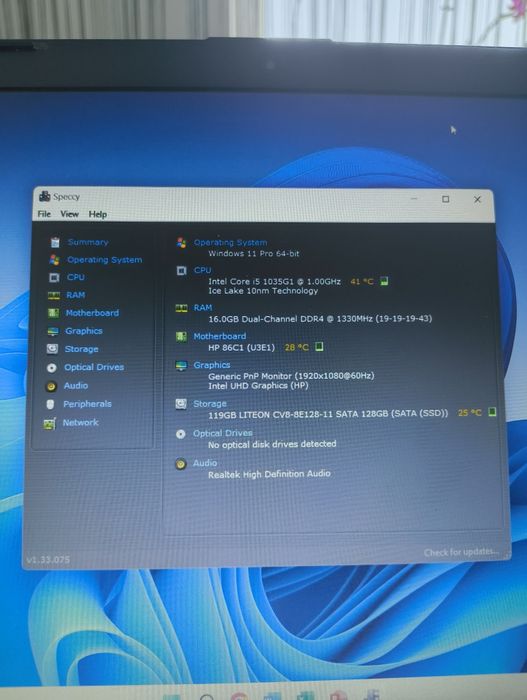The image size is (527, 700).
Task: Click the Network icon in sidebar
Action: 50,424
